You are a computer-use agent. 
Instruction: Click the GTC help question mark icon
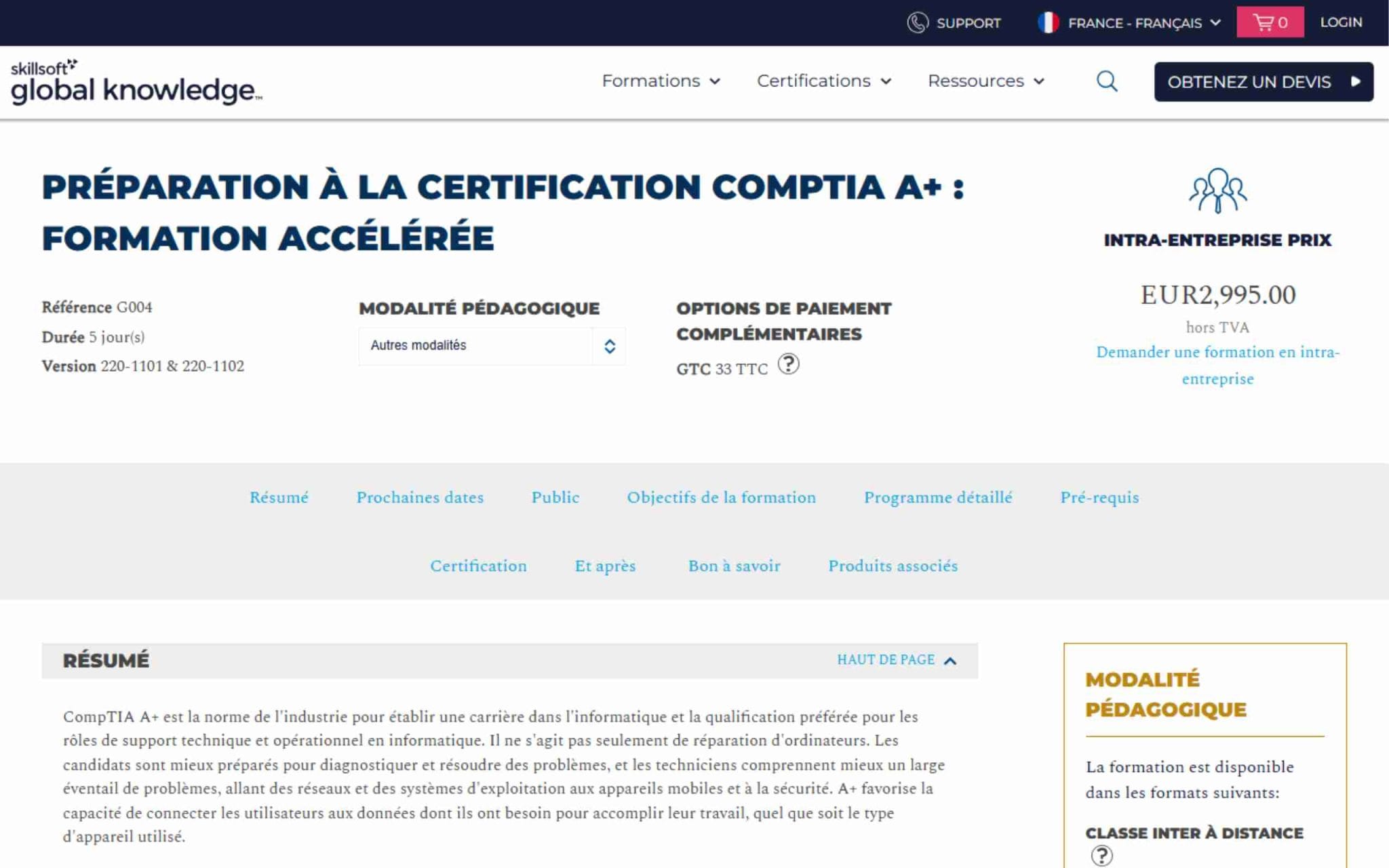coord(788,364)
